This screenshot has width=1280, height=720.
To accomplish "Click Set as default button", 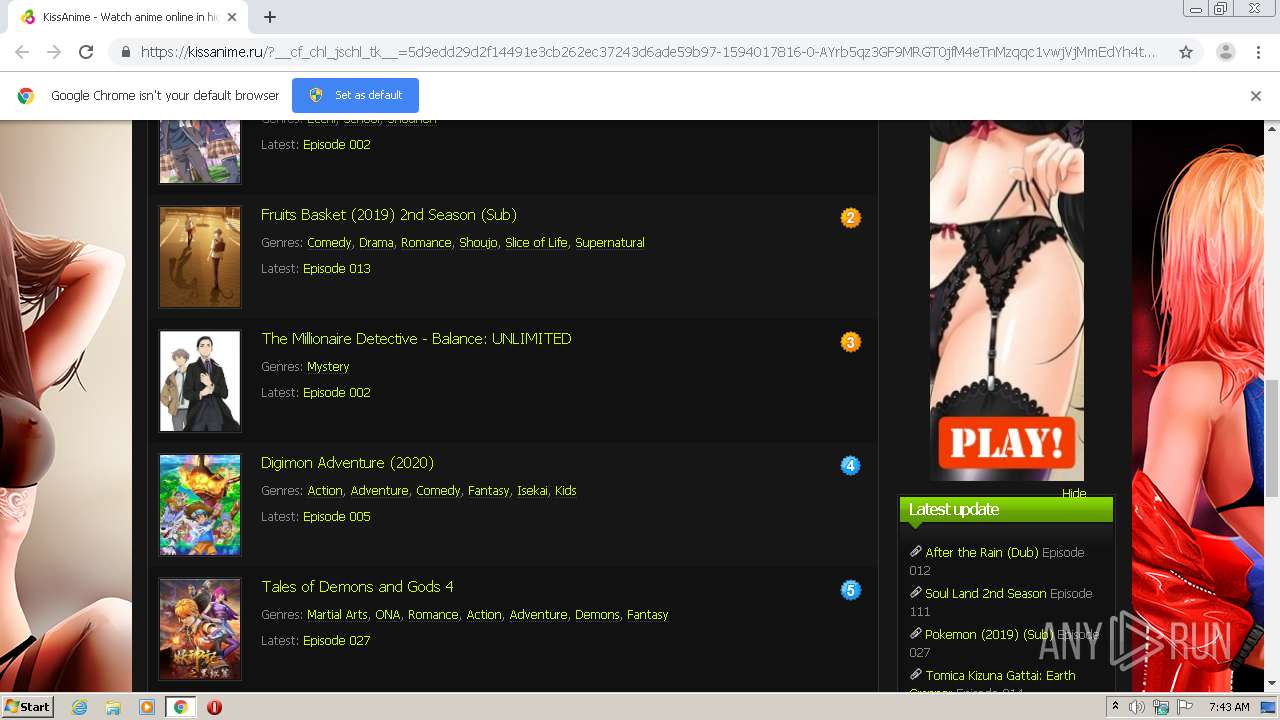I will coord(355,95).
